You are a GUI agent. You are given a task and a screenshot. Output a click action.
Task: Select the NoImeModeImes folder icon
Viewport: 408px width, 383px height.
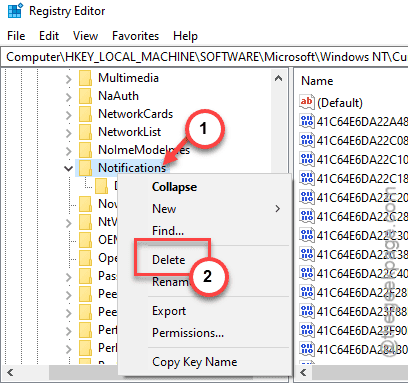[x=85, y=150]
